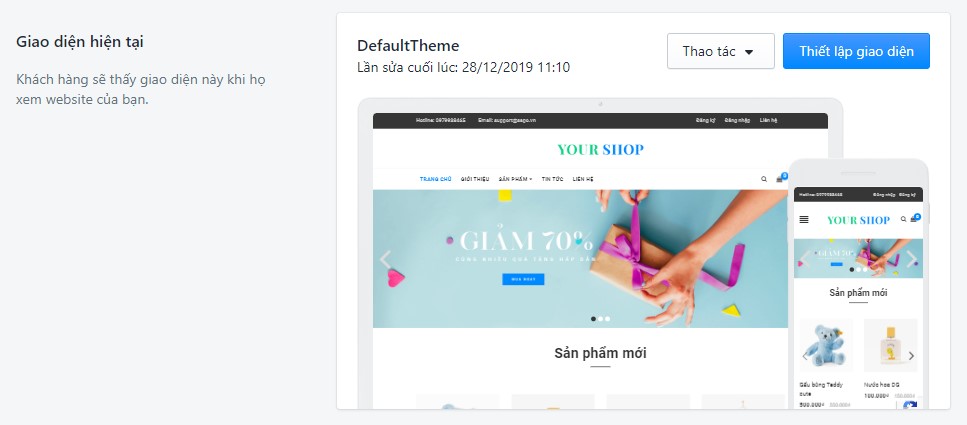Click the search icon in mobile preview
This screenshot has height=425, width=967.
pos(903,219)
